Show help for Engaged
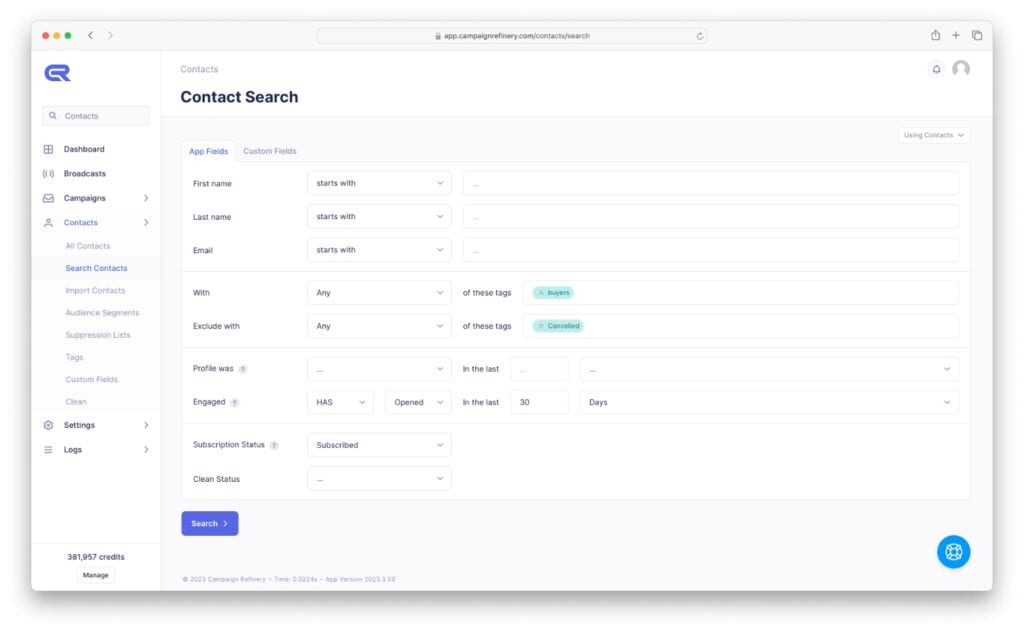1024x632 pixels. tap(234, 402)
